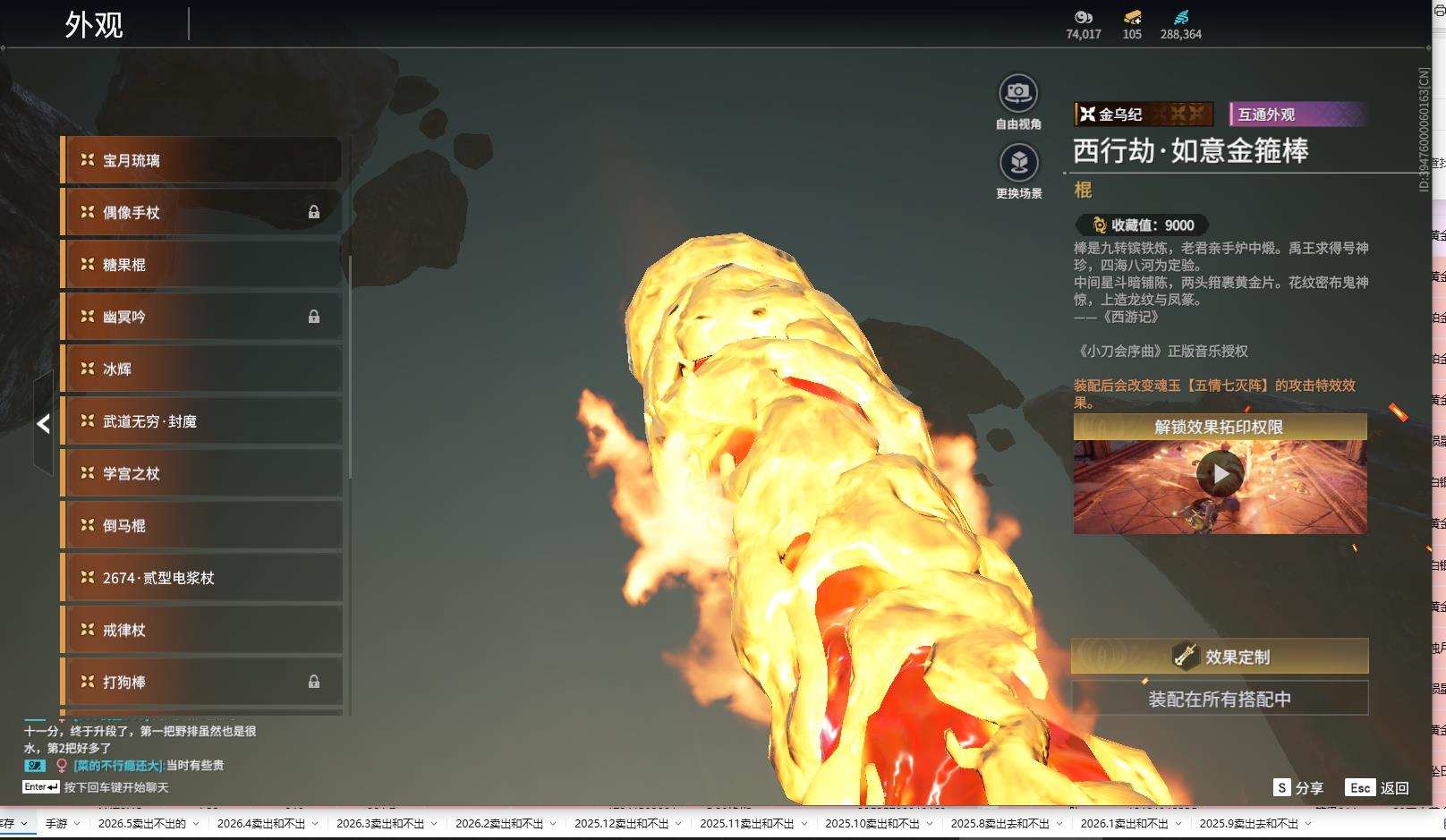Select the 戒律杖 skin
The height and width of the screenshot is (840, 1446).
201,630
